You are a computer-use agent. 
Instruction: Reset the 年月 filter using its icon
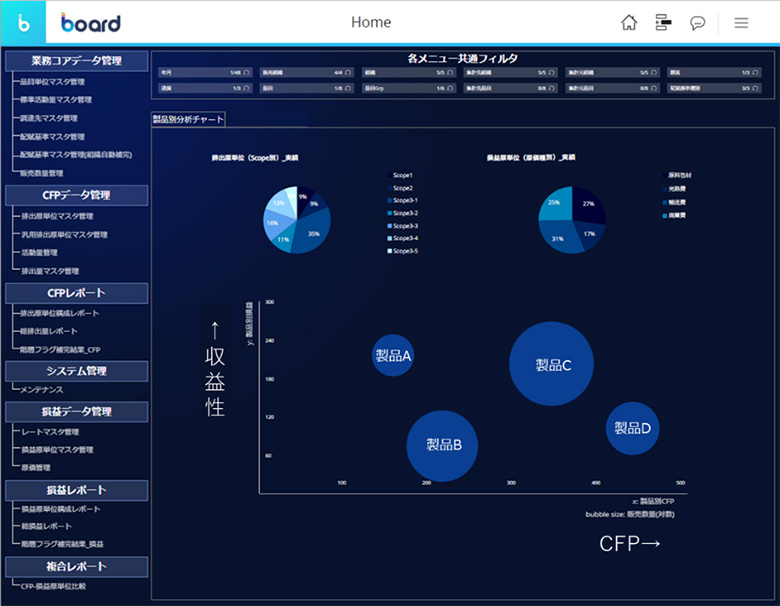[248, 73]
